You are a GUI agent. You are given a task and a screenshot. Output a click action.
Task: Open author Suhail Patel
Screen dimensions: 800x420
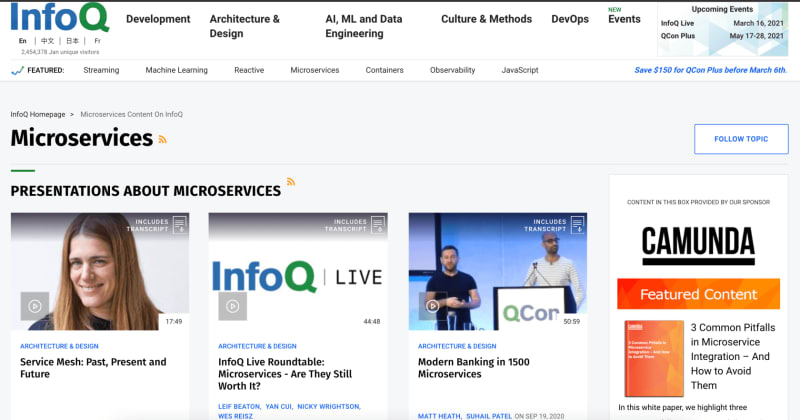489,416
